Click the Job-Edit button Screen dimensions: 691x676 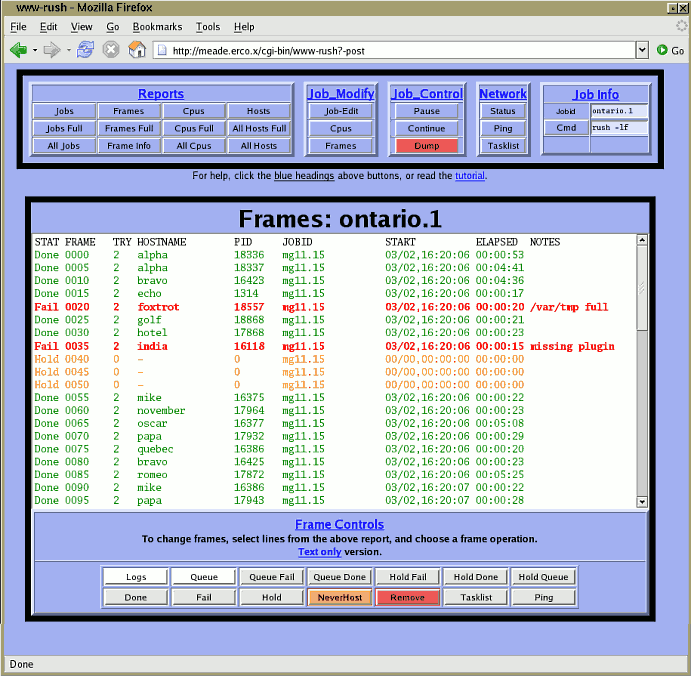pyautogui.click(x=341, y=111)
